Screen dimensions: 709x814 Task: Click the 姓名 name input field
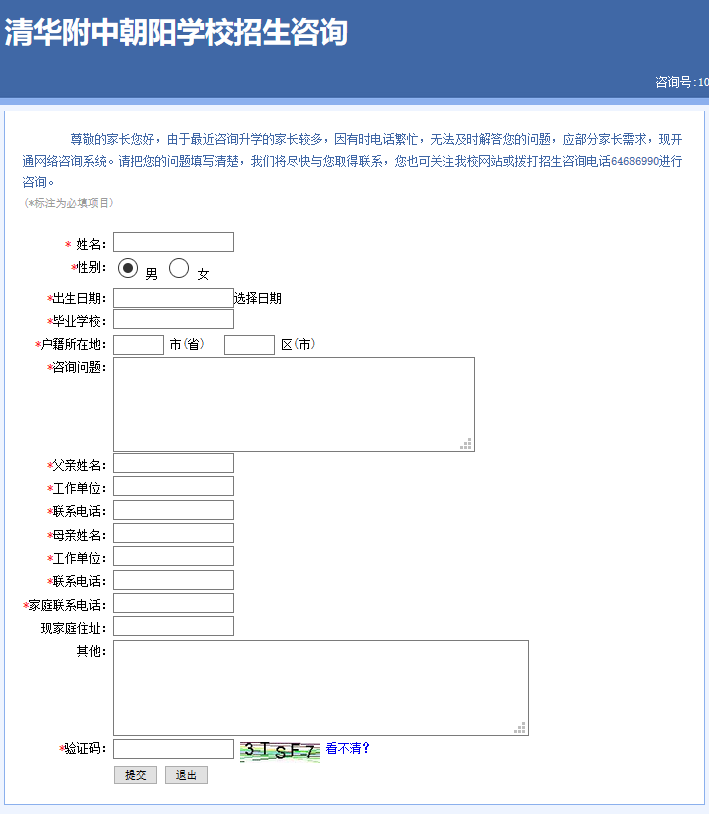pos(173,242)
